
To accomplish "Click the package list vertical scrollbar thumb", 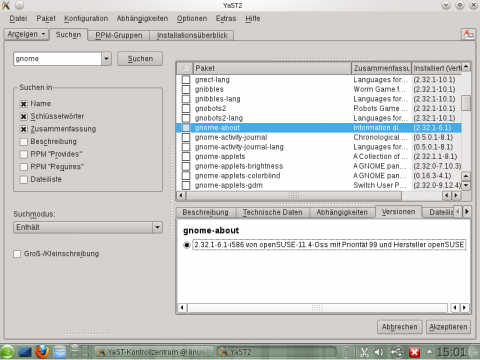I will (x=466, y=103).
